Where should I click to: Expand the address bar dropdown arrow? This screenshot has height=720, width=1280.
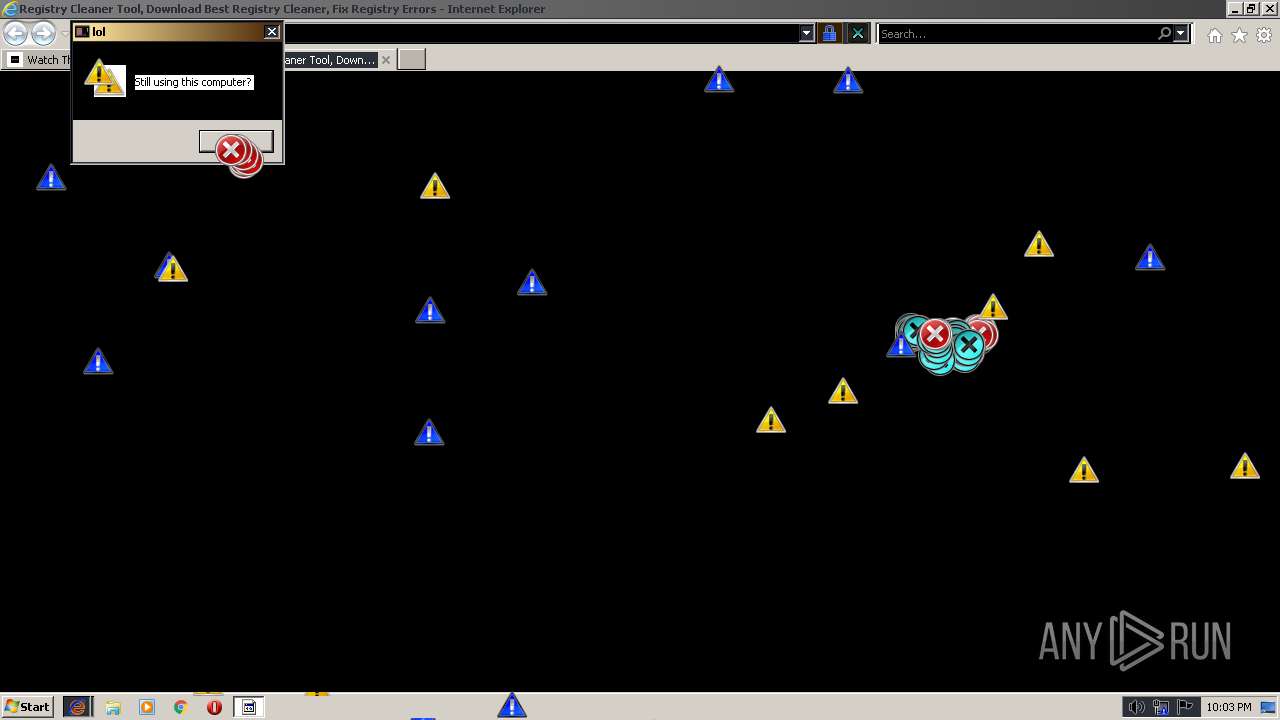(807, 33)
